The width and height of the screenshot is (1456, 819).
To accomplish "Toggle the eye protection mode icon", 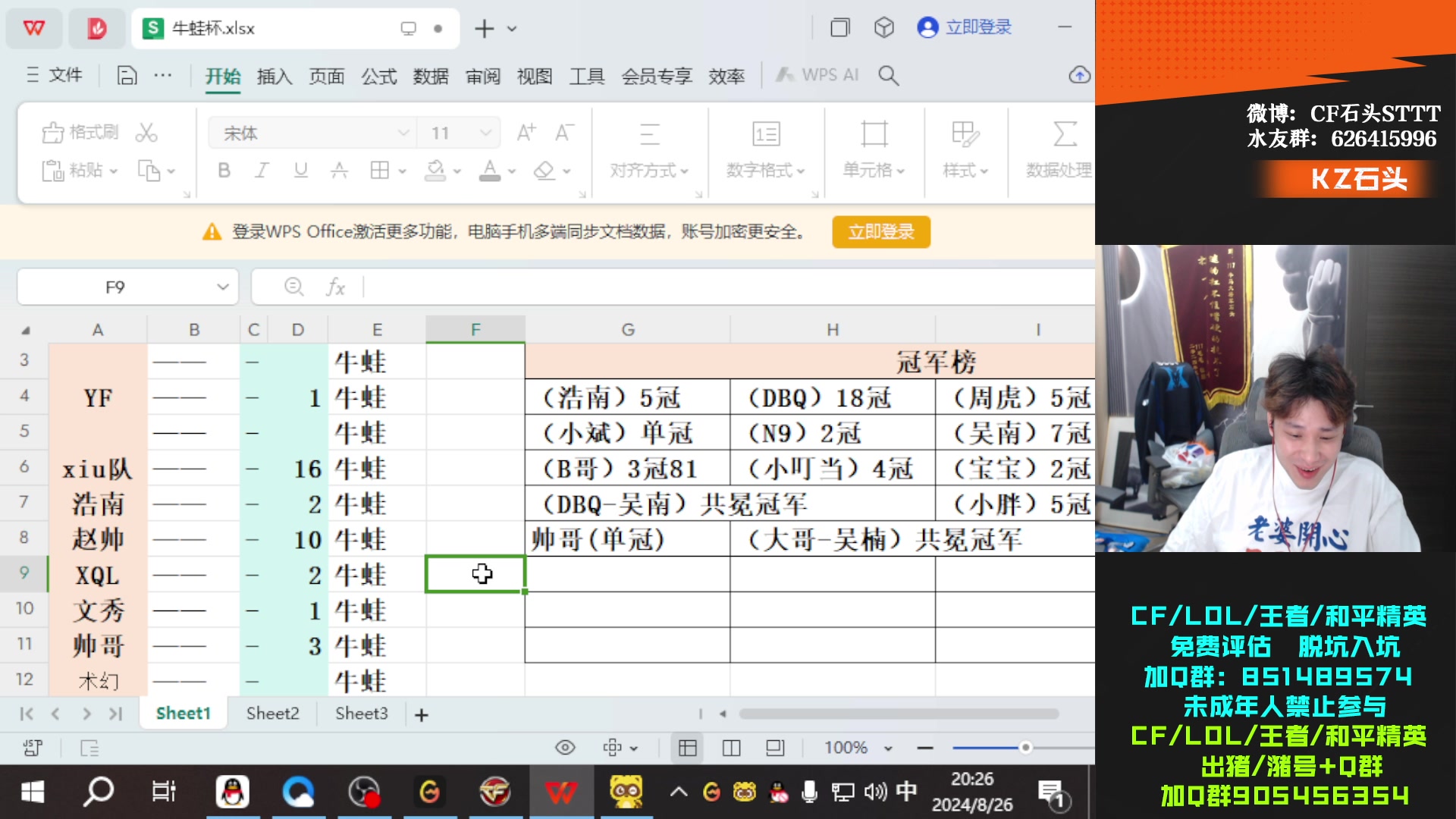I will tap(565, 748).
